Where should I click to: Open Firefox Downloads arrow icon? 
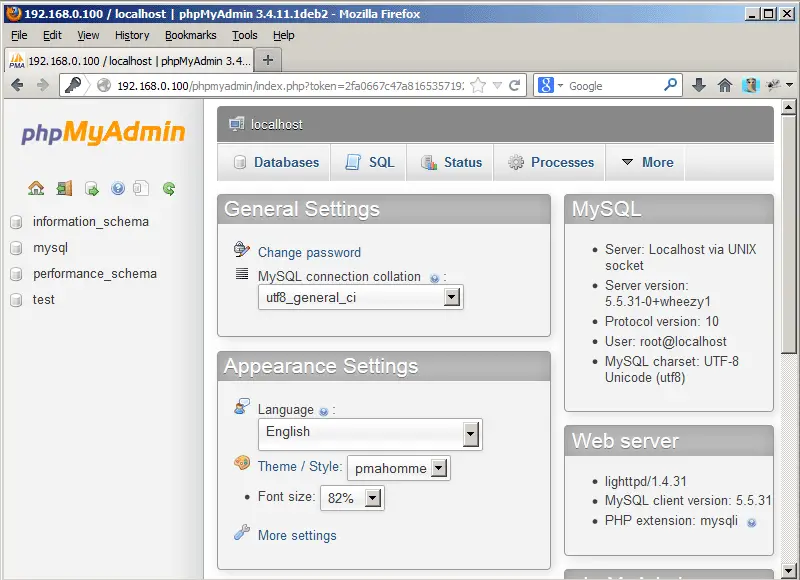click(x=699, y=85)
